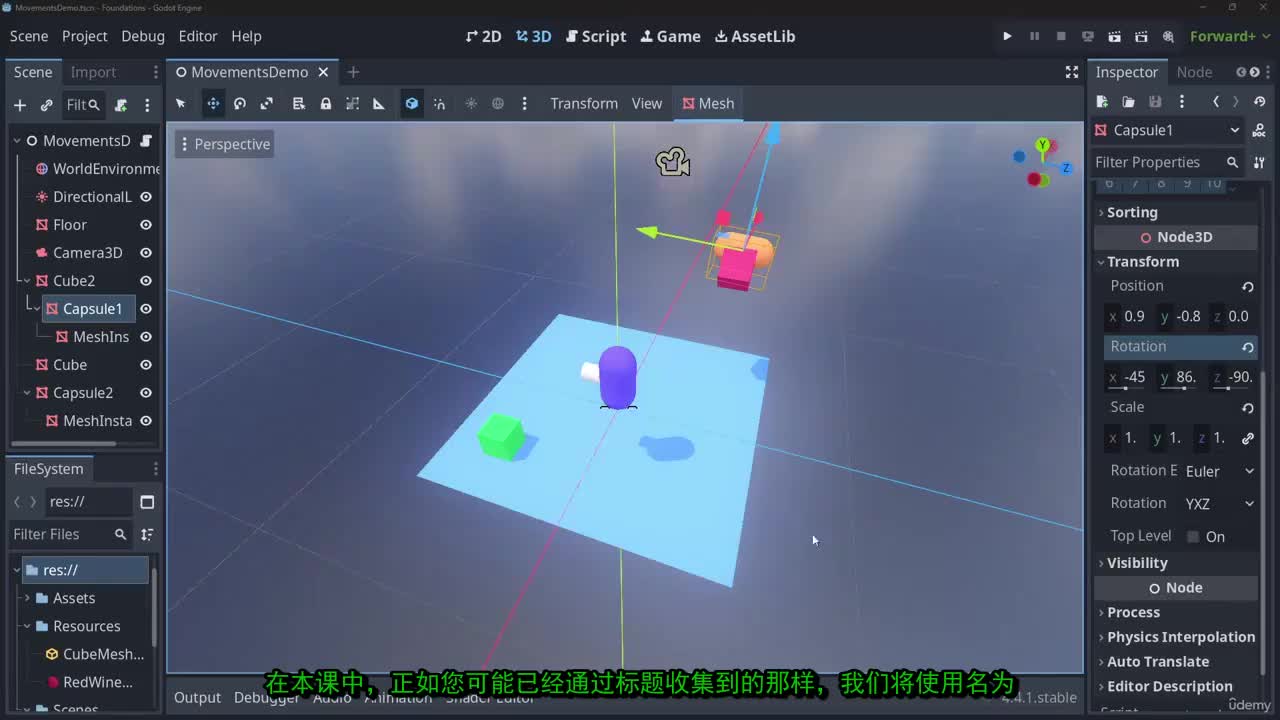
Task: Open the Perspective view options button
Action: pyautogui.click(x=224, y=144)
